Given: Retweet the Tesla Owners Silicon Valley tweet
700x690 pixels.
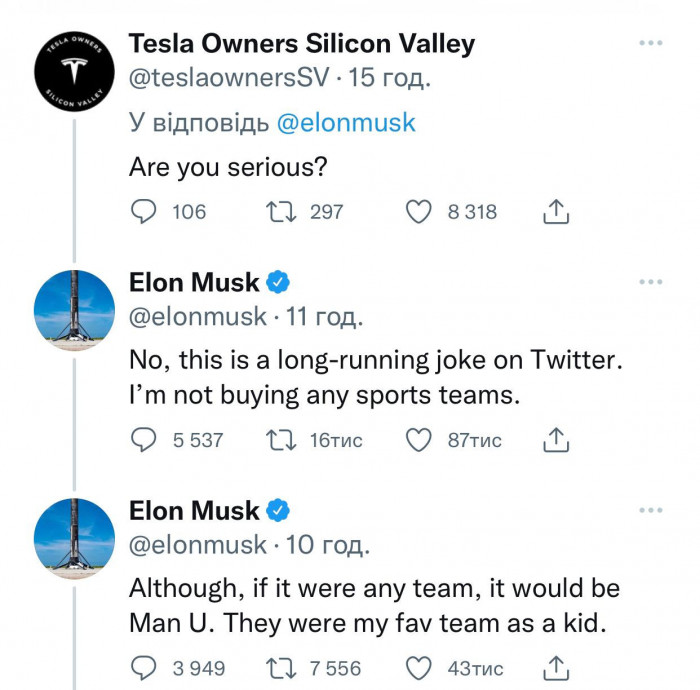Looking at the screenshot, I should pos(281,212).
